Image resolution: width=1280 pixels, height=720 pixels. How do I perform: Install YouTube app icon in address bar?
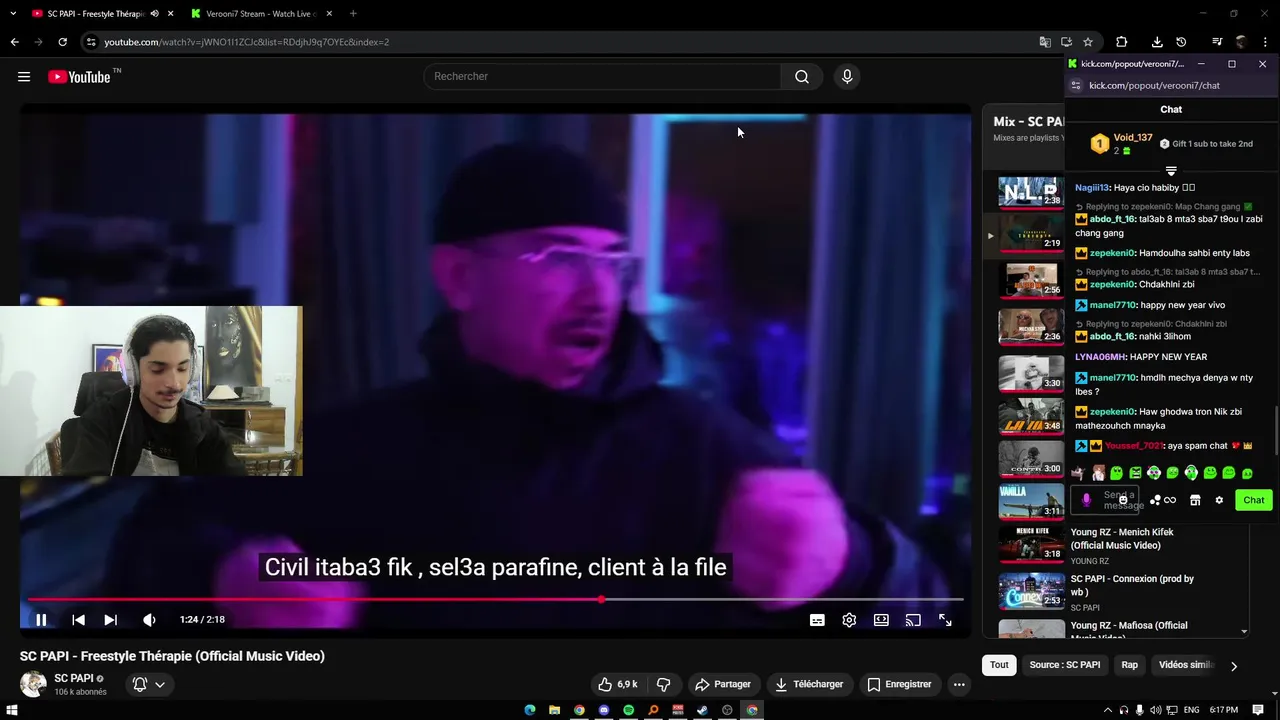point(1066,42)
